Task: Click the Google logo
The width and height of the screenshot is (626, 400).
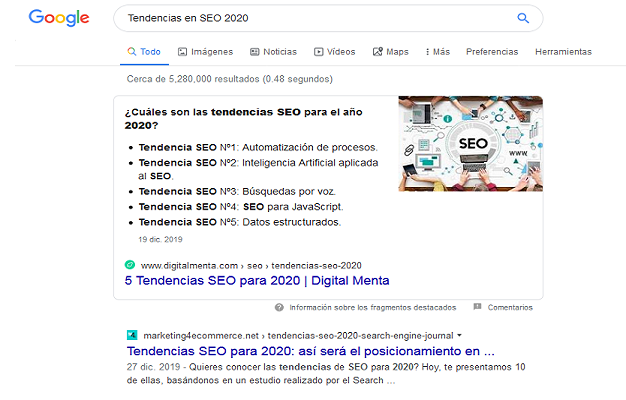Action: pyautogui.click(x=59, y=18)
